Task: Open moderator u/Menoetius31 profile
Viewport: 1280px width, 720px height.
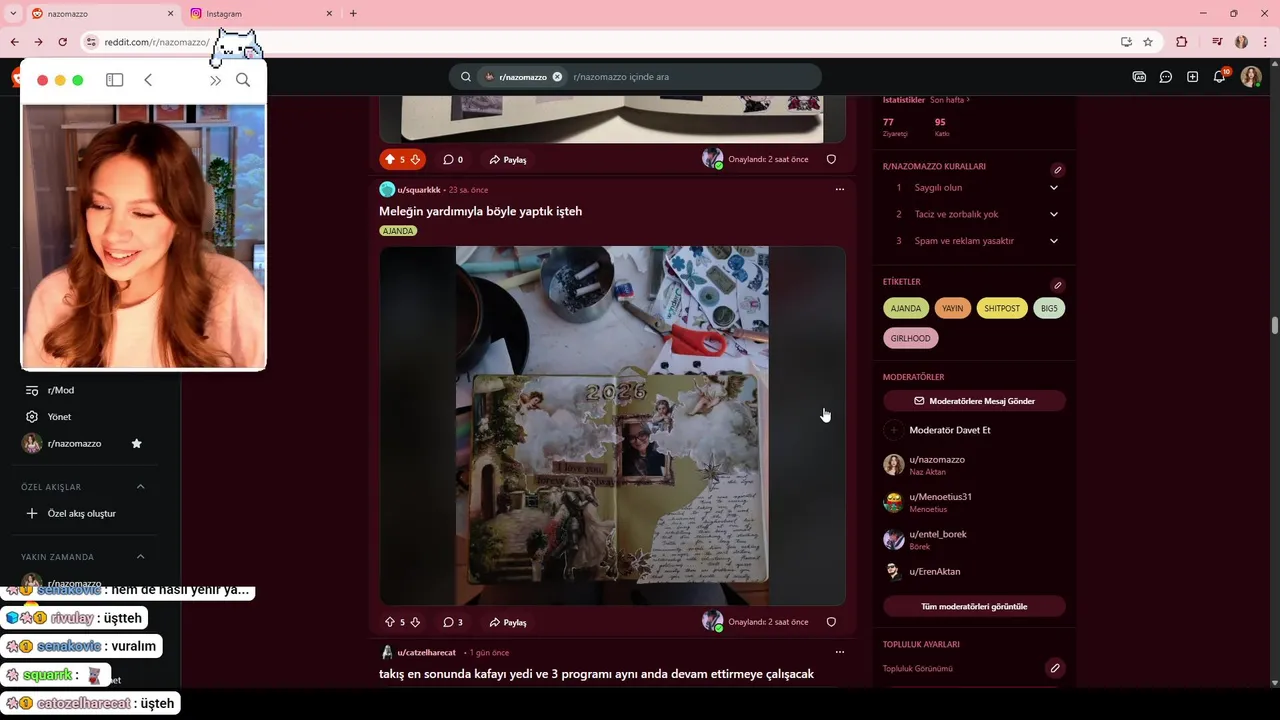Action: [x=940, y=497]
